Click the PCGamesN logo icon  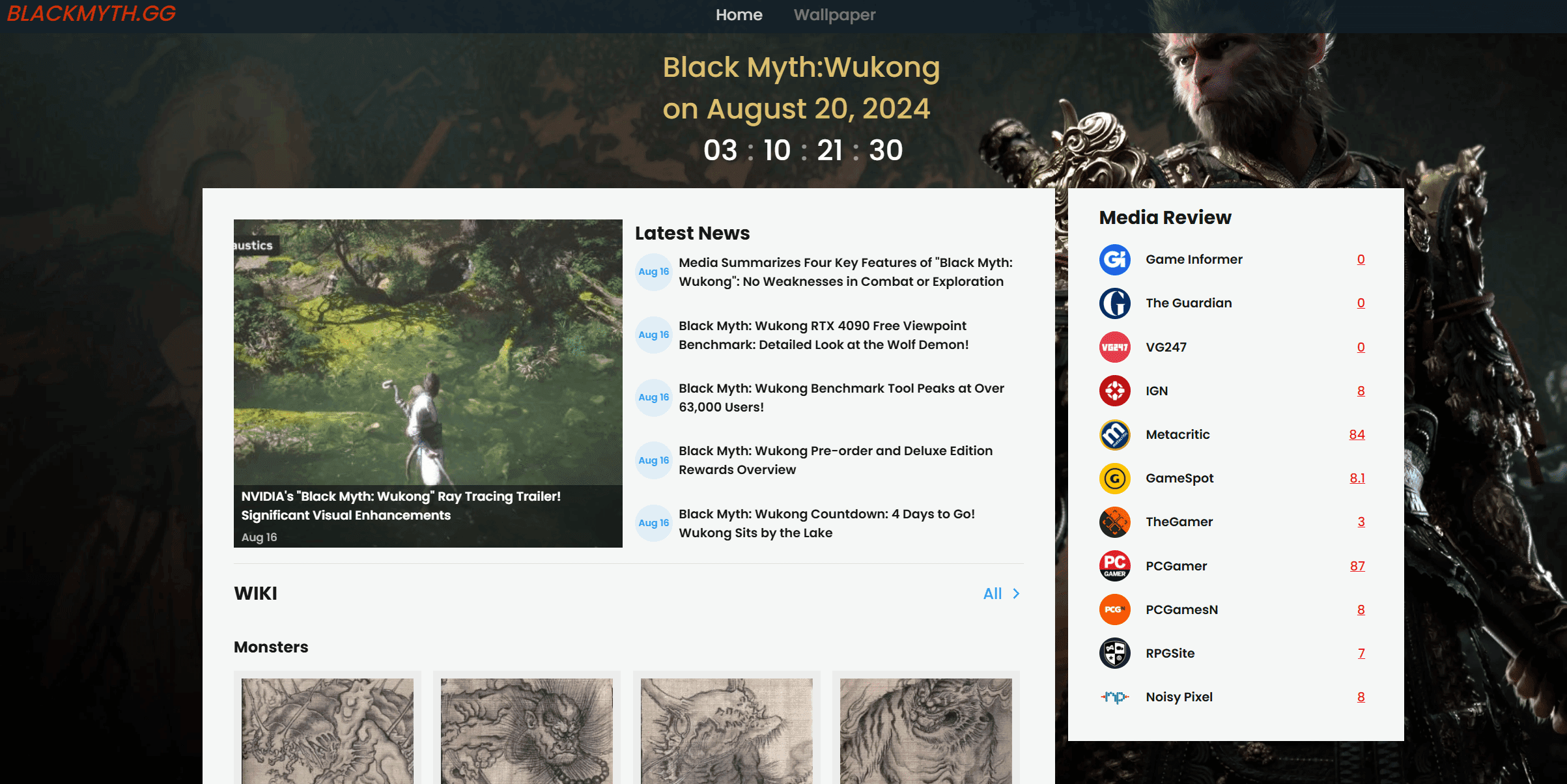[x=1114, y=609]
